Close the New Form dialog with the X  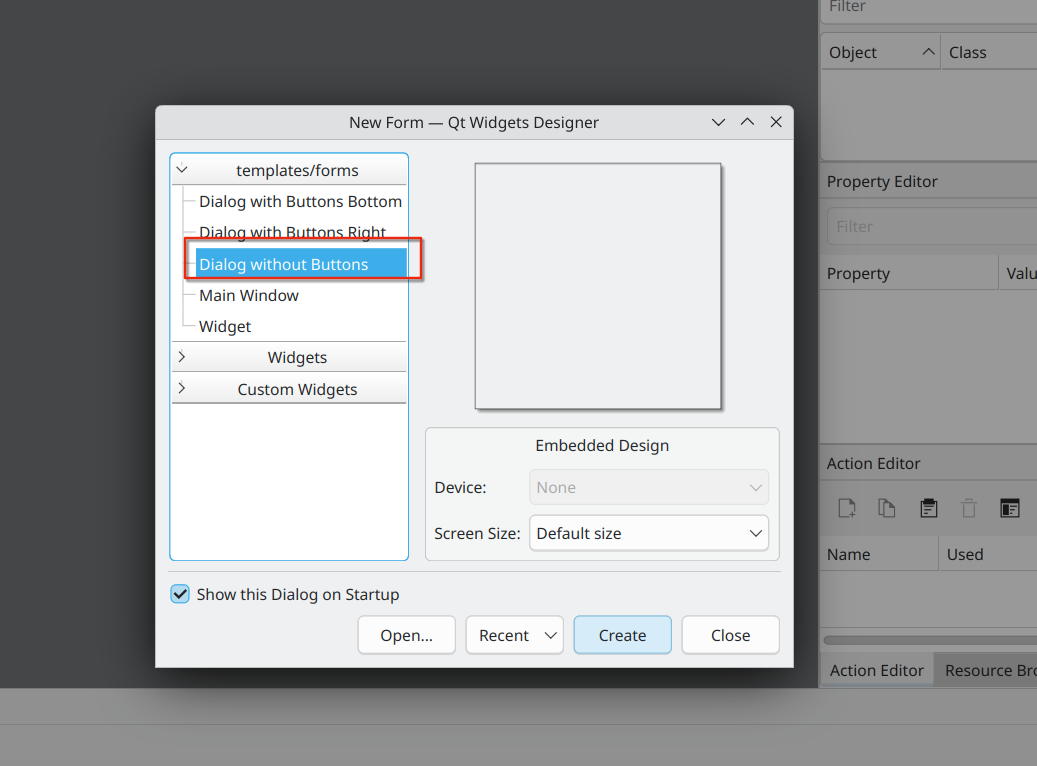[x=776, y=122]
